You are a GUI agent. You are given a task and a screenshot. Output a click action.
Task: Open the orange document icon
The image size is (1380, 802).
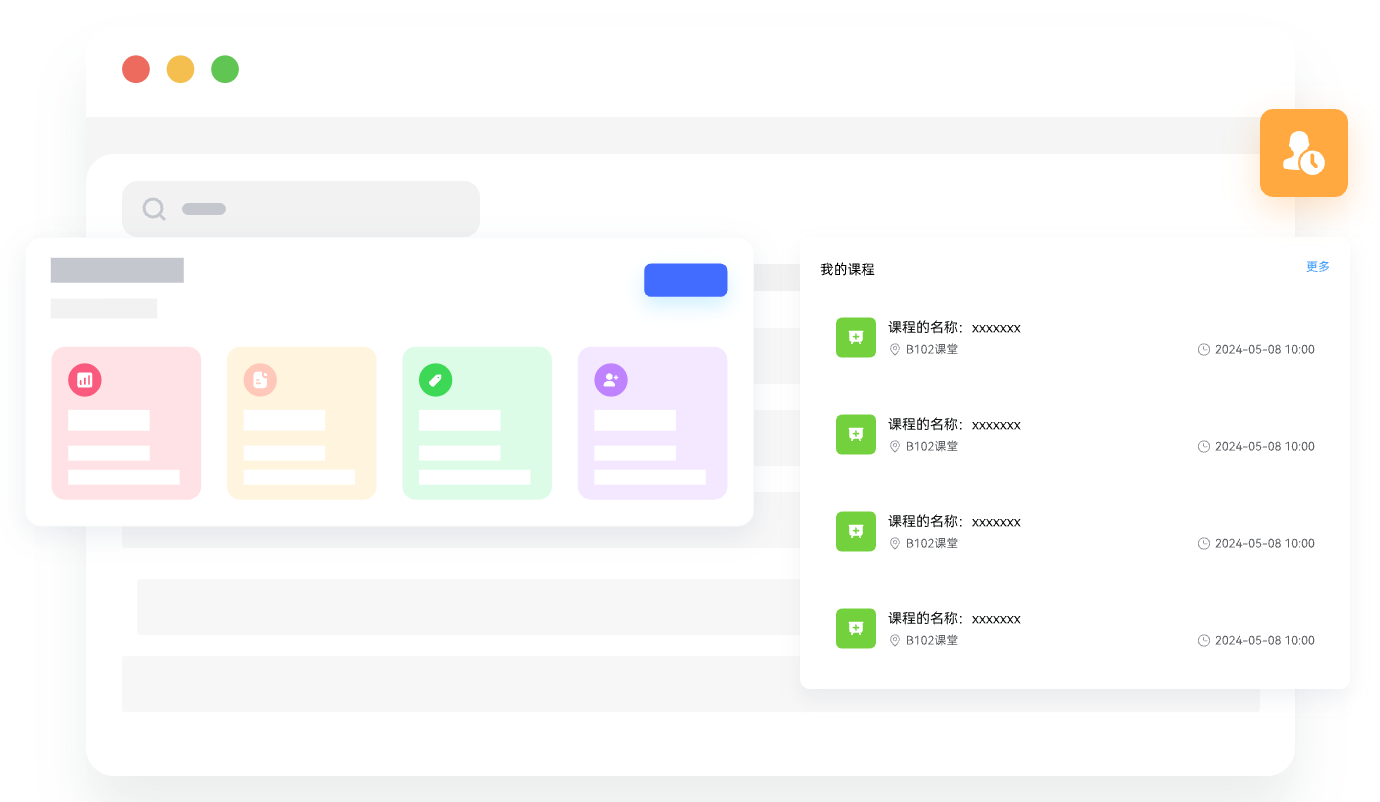tap(260, 380)
